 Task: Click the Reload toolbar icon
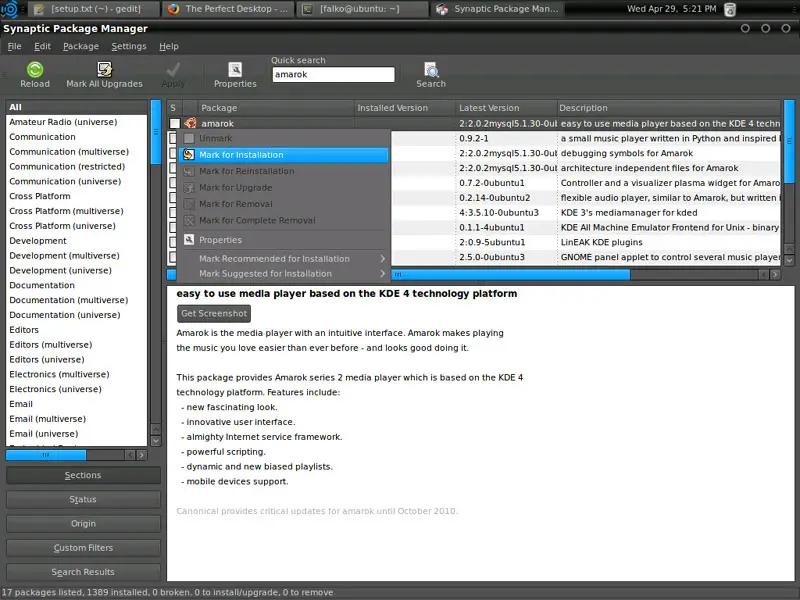pos(35,69)
